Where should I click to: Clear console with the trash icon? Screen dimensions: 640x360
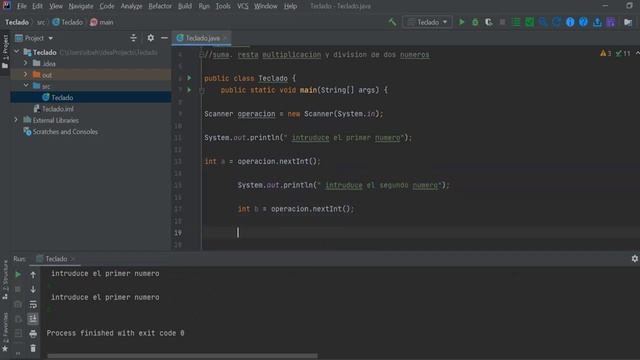[33, 348]
